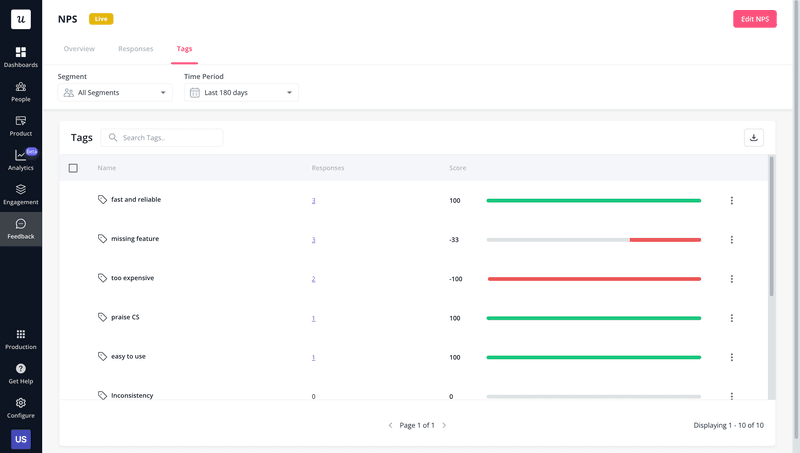Switch to the Responses tab

135,49
